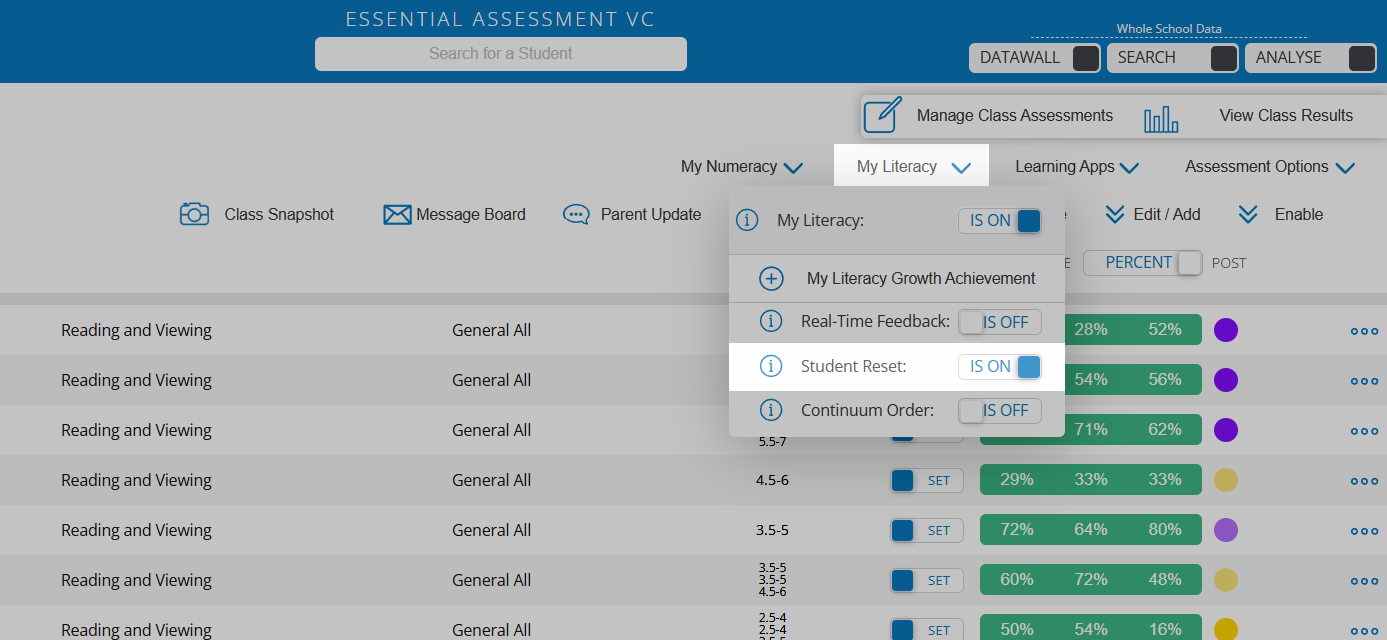Viewport: 1387px width, 640px height.
Task: Click the light purple dot in 72% 64% 80% row
Action: click(x=1226, y=530)
